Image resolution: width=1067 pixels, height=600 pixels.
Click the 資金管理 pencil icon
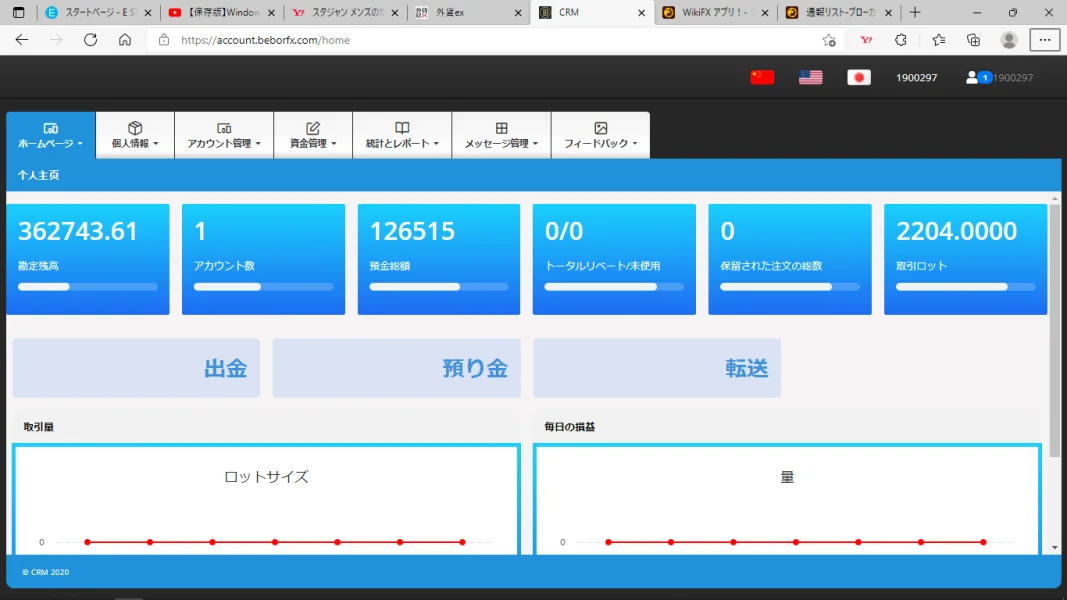tap(312, 127)
